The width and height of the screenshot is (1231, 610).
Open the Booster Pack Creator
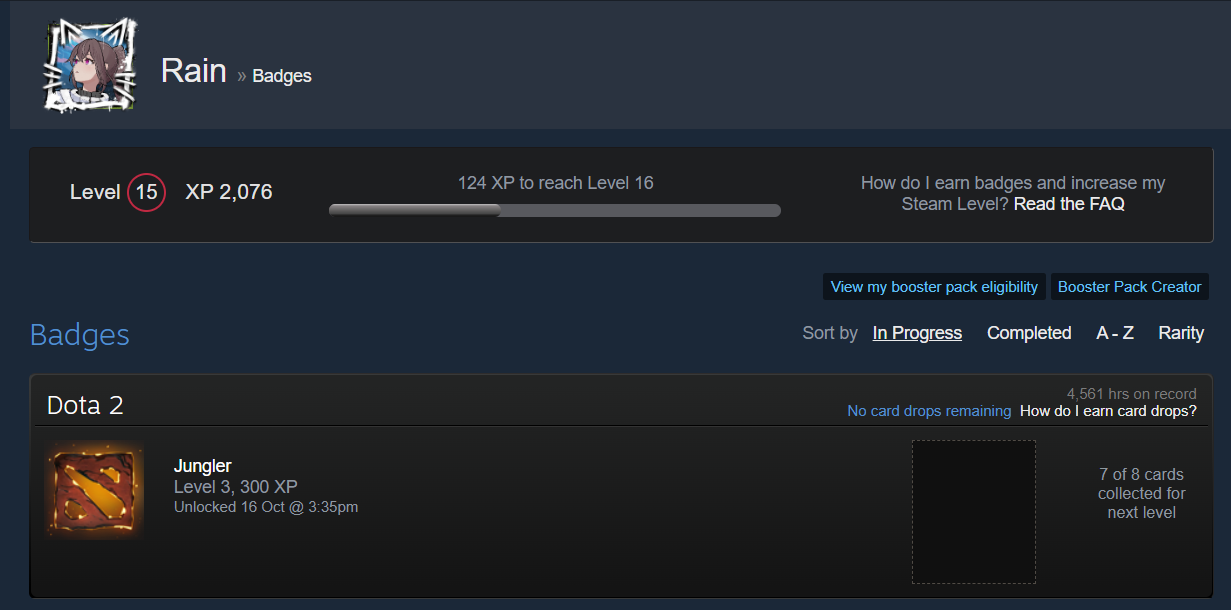point(1130,287)
